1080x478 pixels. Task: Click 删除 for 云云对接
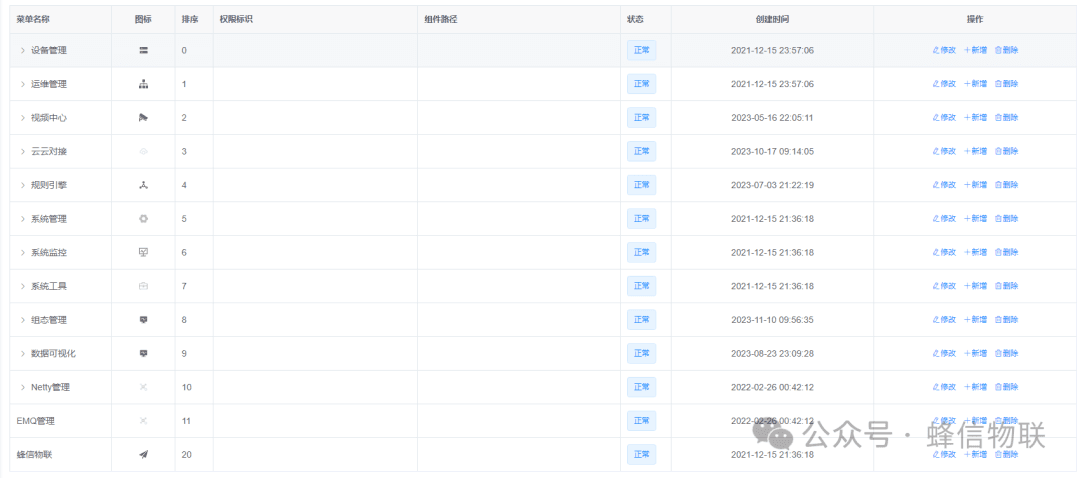tap(1006, 152)
